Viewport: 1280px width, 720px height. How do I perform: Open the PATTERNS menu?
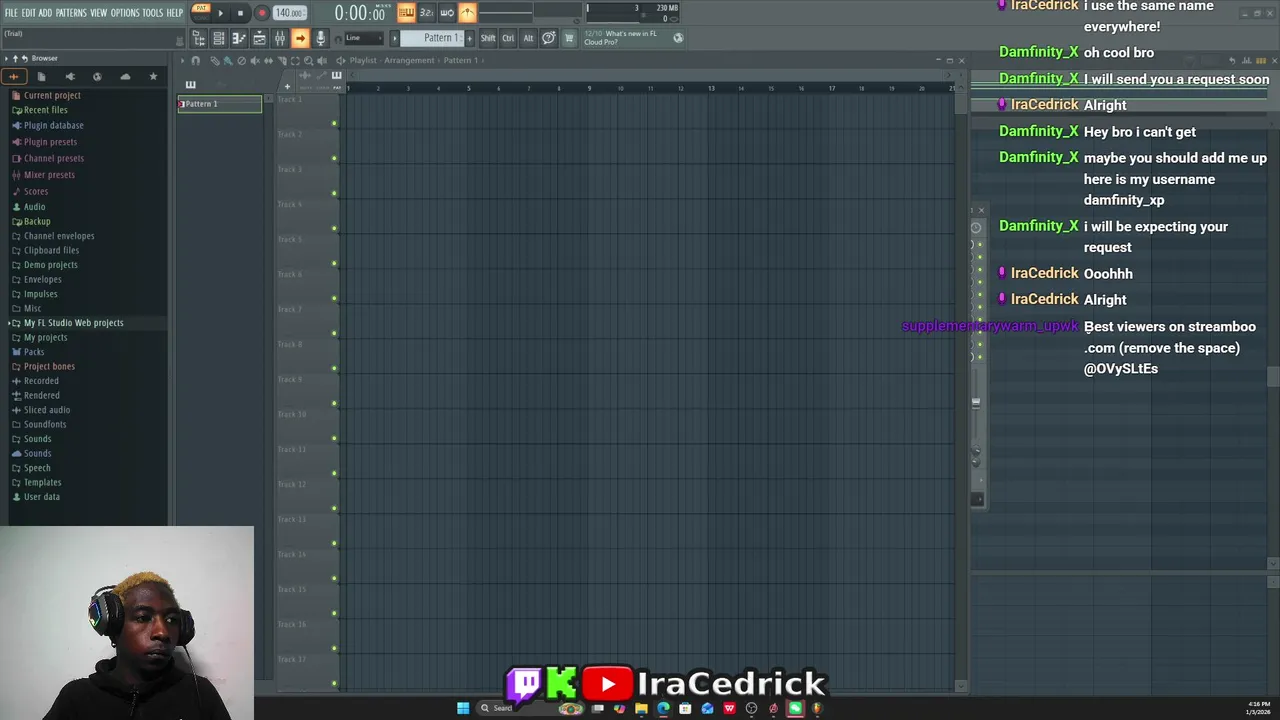[71, 13]
